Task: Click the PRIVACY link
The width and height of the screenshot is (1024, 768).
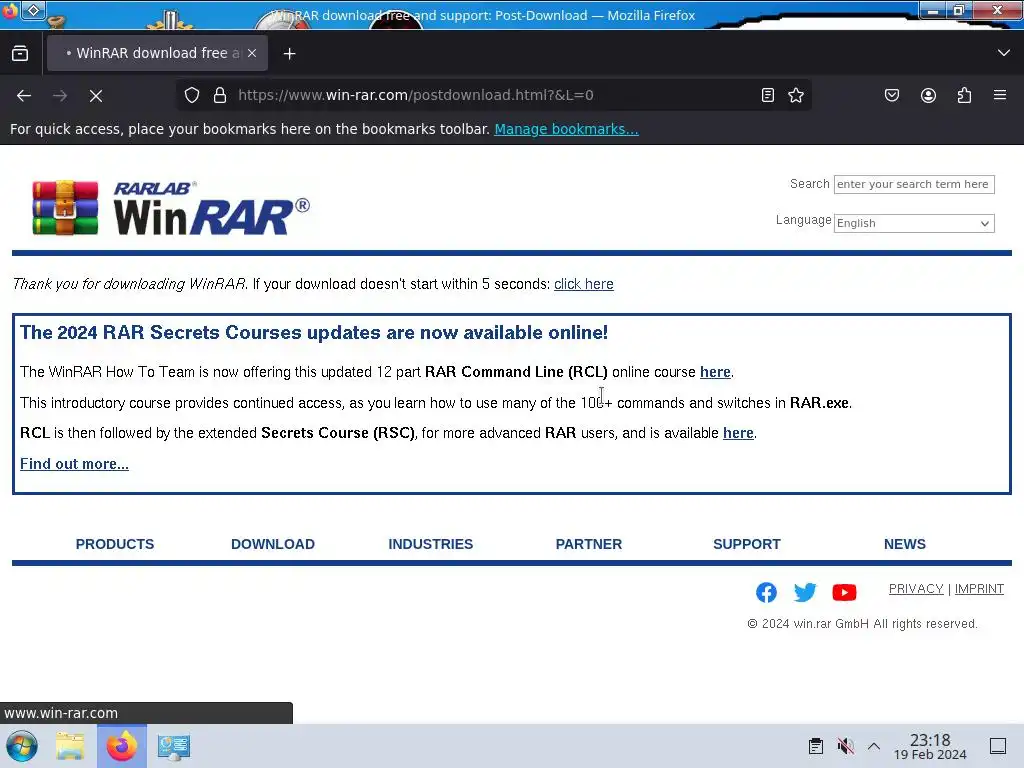Action: 916,589
